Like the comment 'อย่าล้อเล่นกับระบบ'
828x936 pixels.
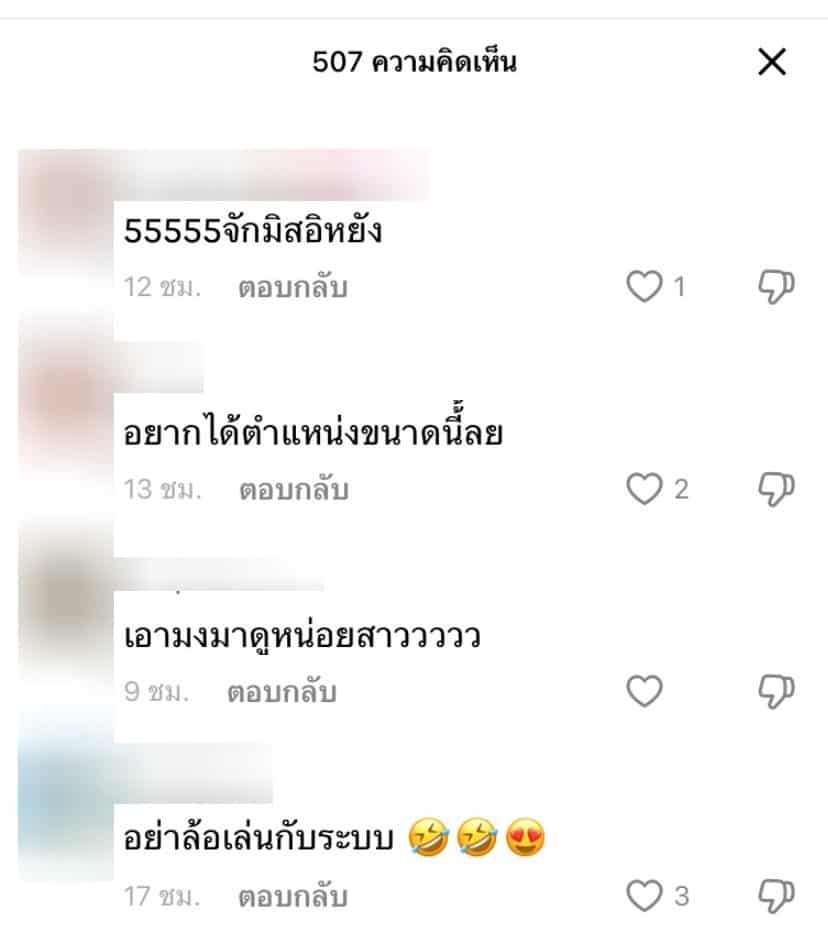(x=644, y=895)
